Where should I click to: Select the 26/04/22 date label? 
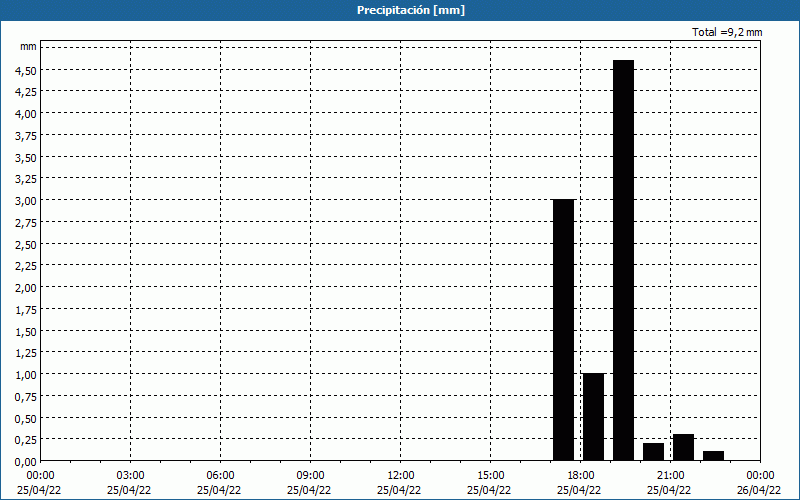tap(759, 490)
